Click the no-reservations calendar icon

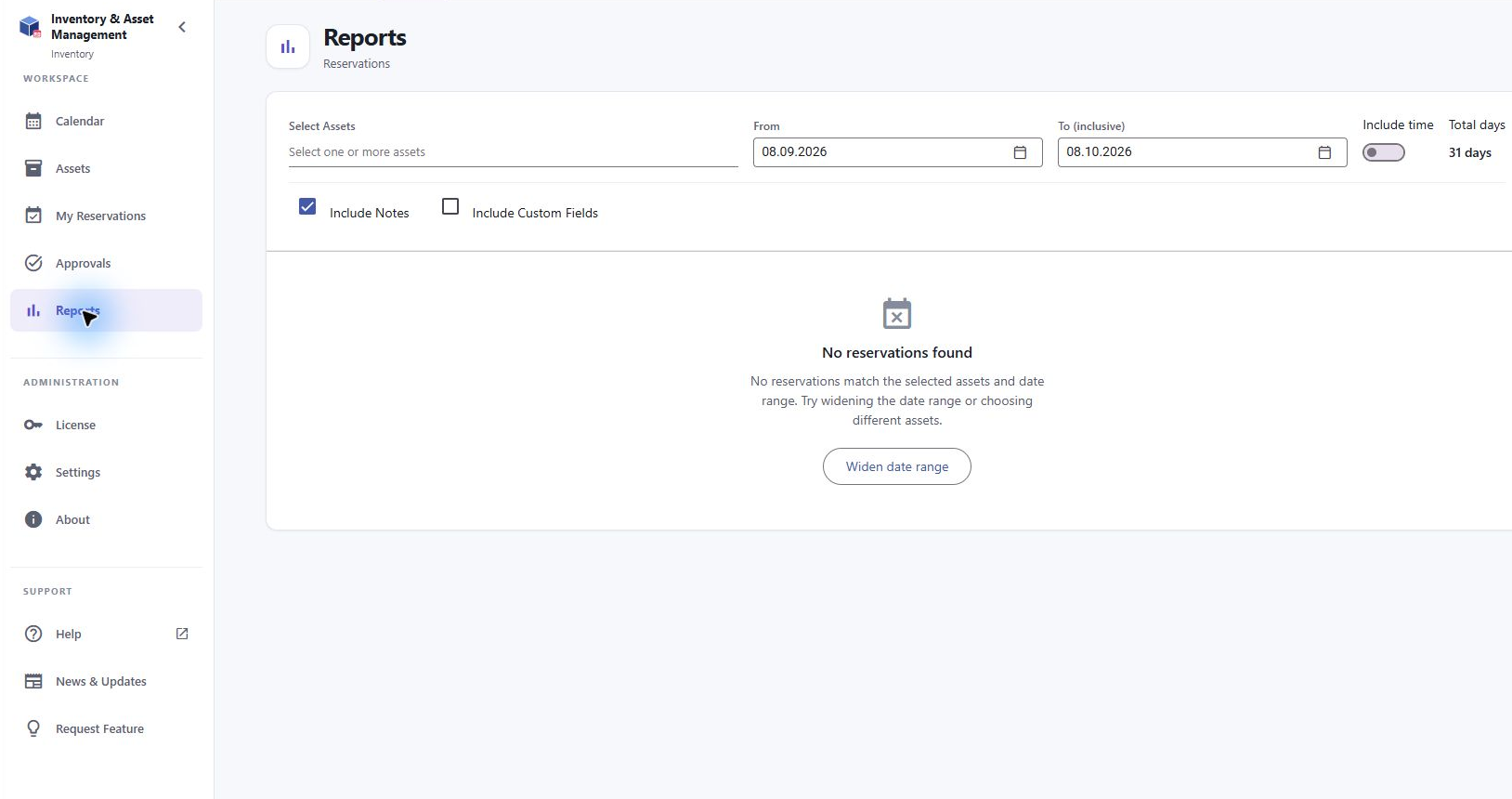tap(897, 313)
